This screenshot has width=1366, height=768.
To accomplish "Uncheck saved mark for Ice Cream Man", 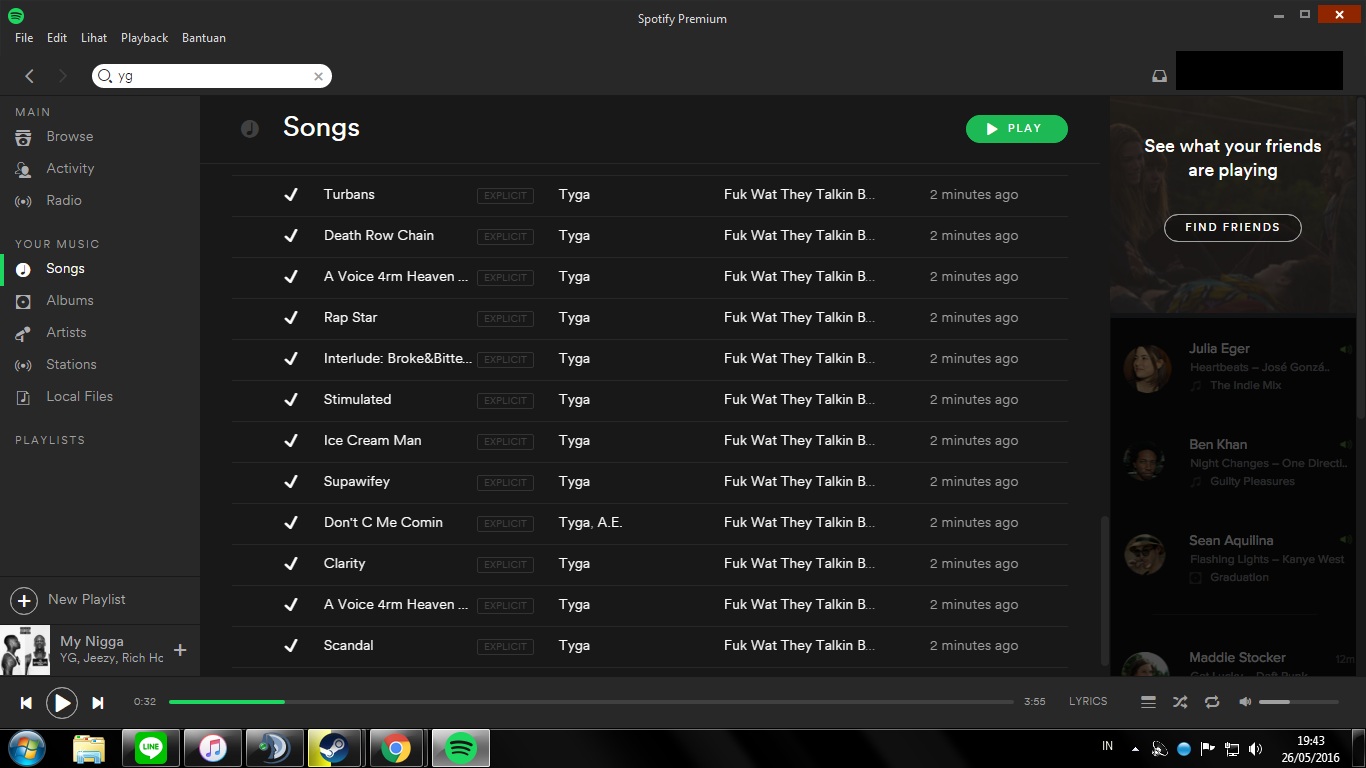I will 291,441.
